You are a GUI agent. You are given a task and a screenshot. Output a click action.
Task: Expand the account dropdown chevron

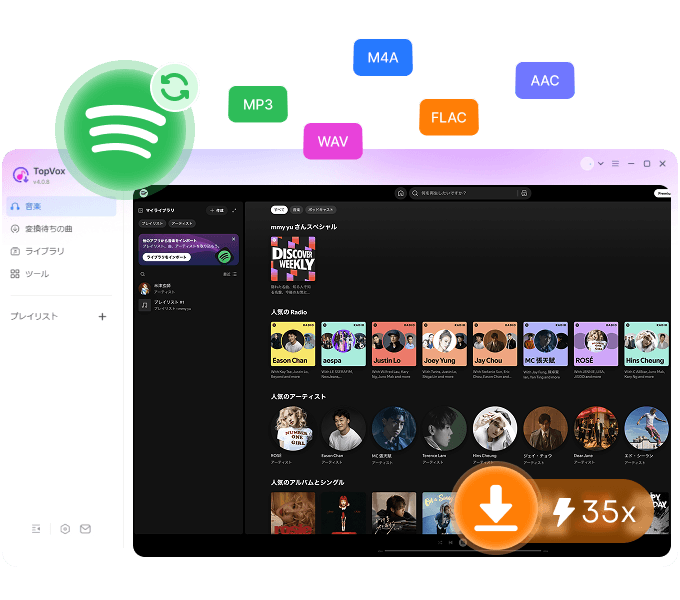tap(601, 164)
